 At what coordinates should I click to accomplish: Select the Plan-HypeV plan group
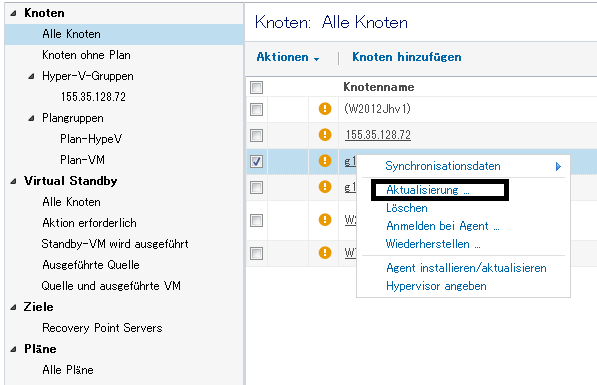point(91,139)
